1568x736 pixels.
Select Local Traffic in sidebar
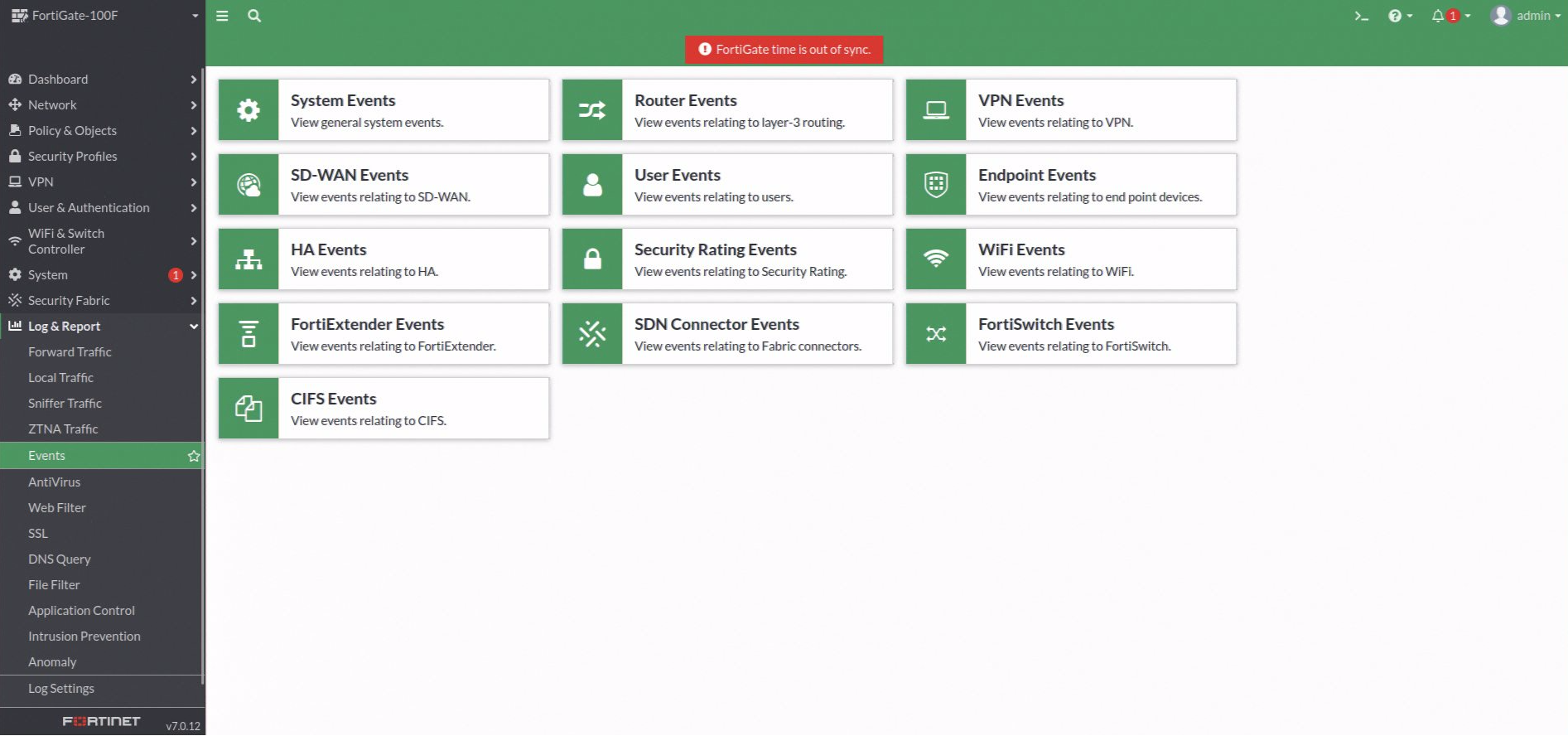[60, 378]
